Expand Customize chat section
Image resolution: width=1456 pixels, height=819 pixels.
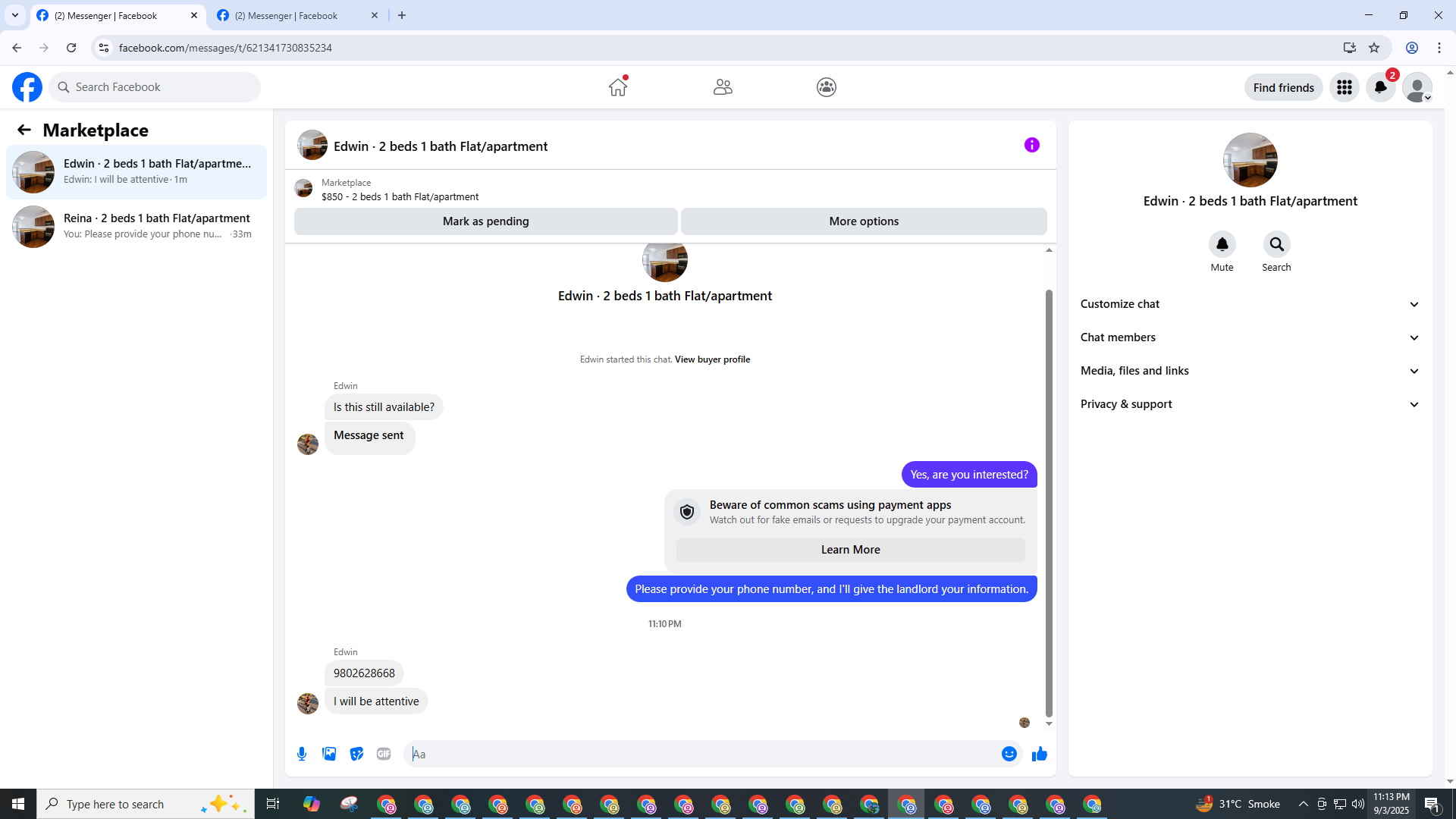pos(1250,304)
